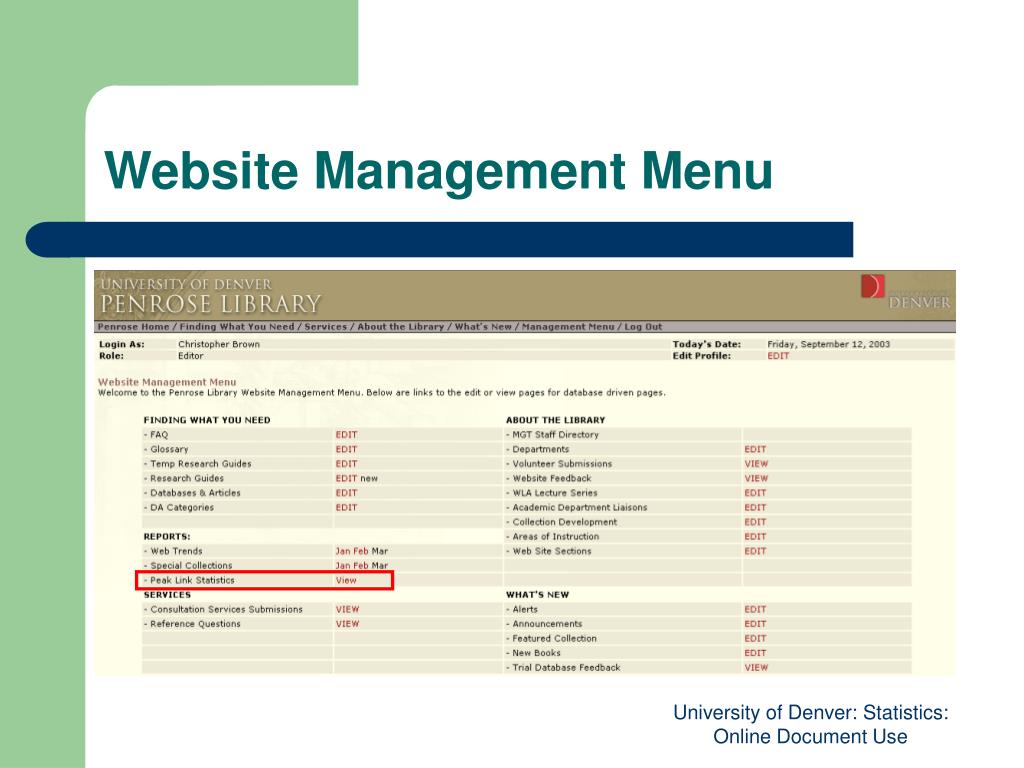Open Jan report for Web Trends
The height and width of the screenshot is (768, 1024).
(x=342, y=551)
